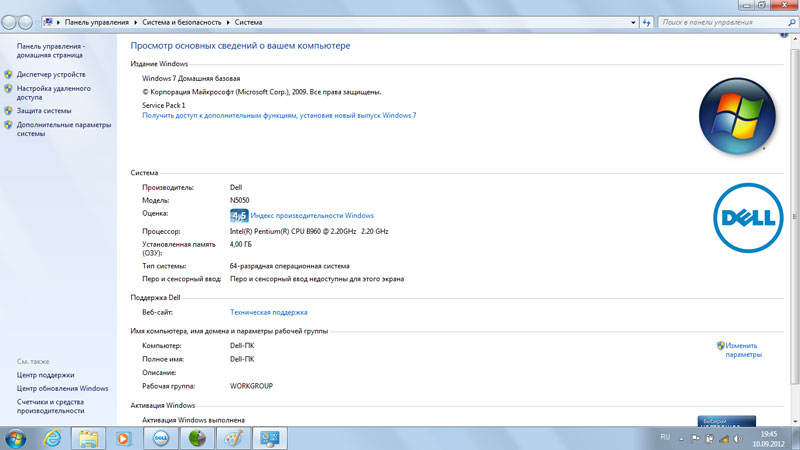Expand arrow after Панель управления breadcrumb
800x450 pixels.
point(136,22)
